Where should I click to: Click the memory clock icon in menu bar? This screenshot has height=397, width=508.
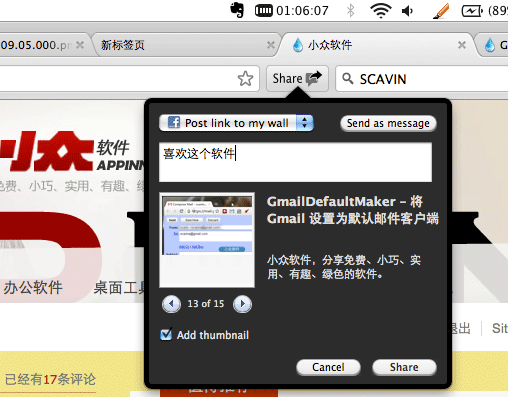pyautogui.click(x=263, y=11)
